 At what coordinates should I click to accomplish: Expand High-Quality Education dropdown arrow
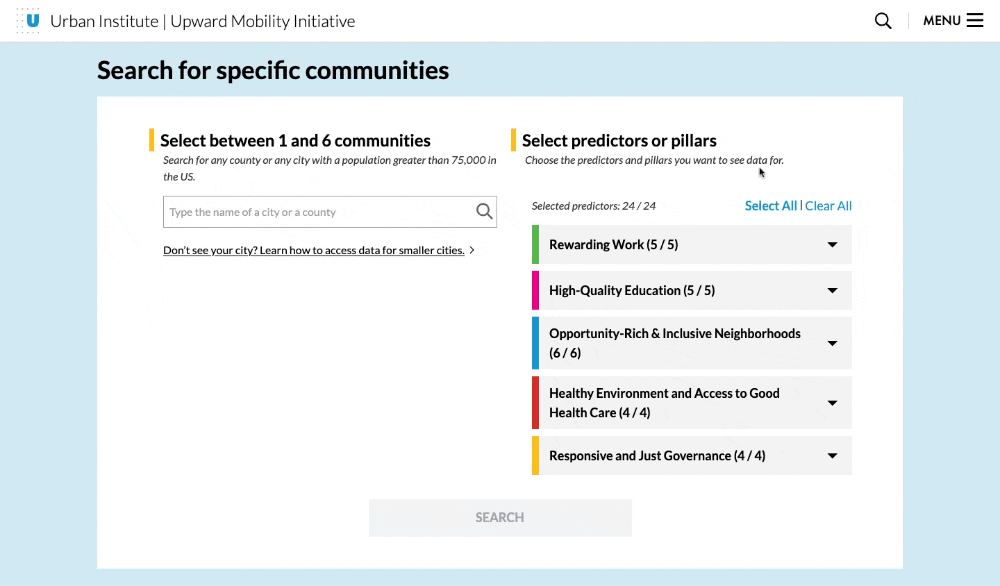pyautogui.click(x=832, y=291)
